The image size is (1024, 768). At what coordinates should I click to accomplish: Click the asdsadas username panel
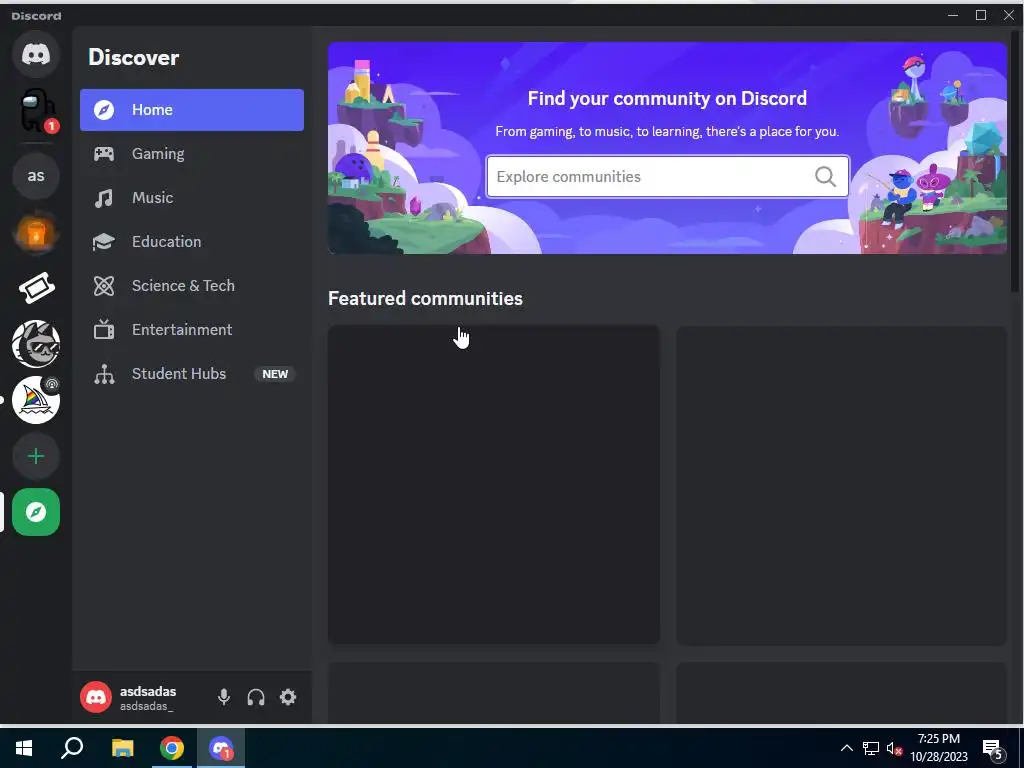click(148, 697)
